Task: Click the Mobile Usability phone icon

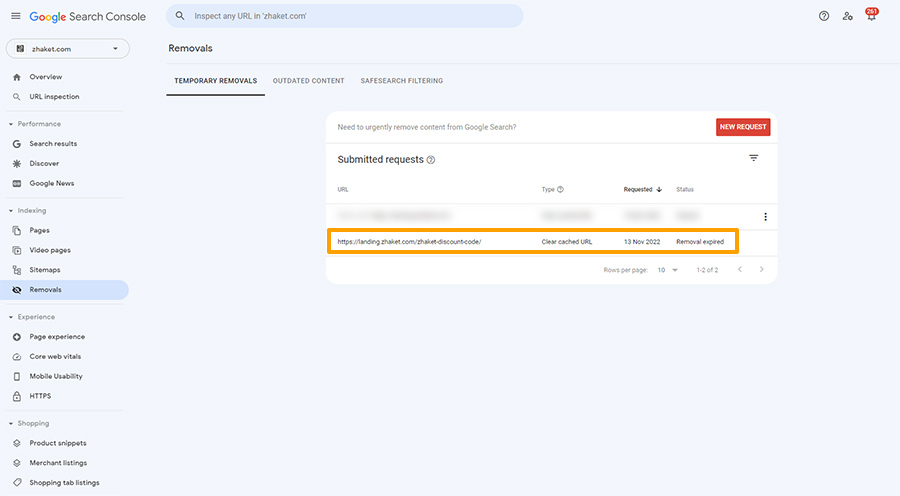Action: coord(17,377)
